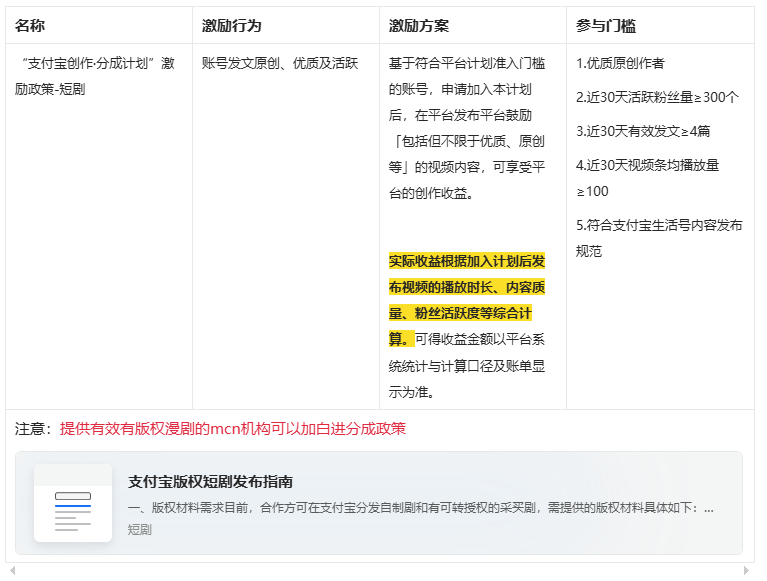The image size is (767, 581).
Task: Click the guide card summary starting 一、版权材料需求目前
Action: (x=421, y=508)
